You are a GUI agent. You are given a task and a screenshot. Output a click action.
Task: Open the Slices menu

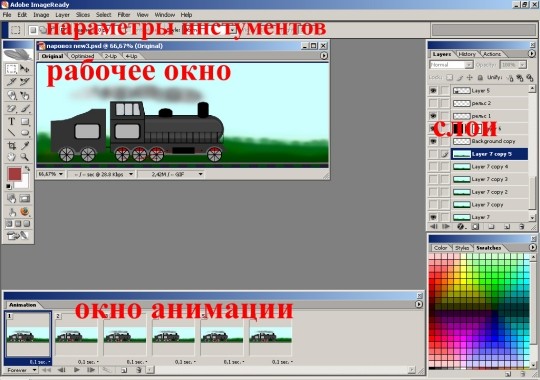83,15
